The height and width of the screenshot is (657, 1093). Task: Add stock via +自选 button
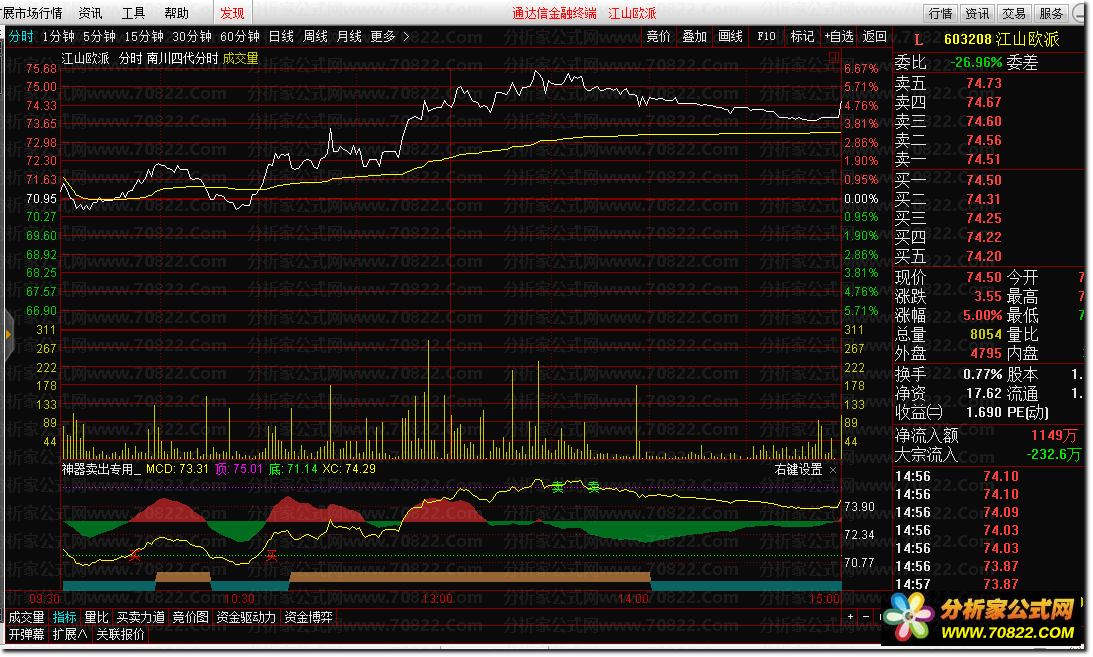[x=839, y=36]
